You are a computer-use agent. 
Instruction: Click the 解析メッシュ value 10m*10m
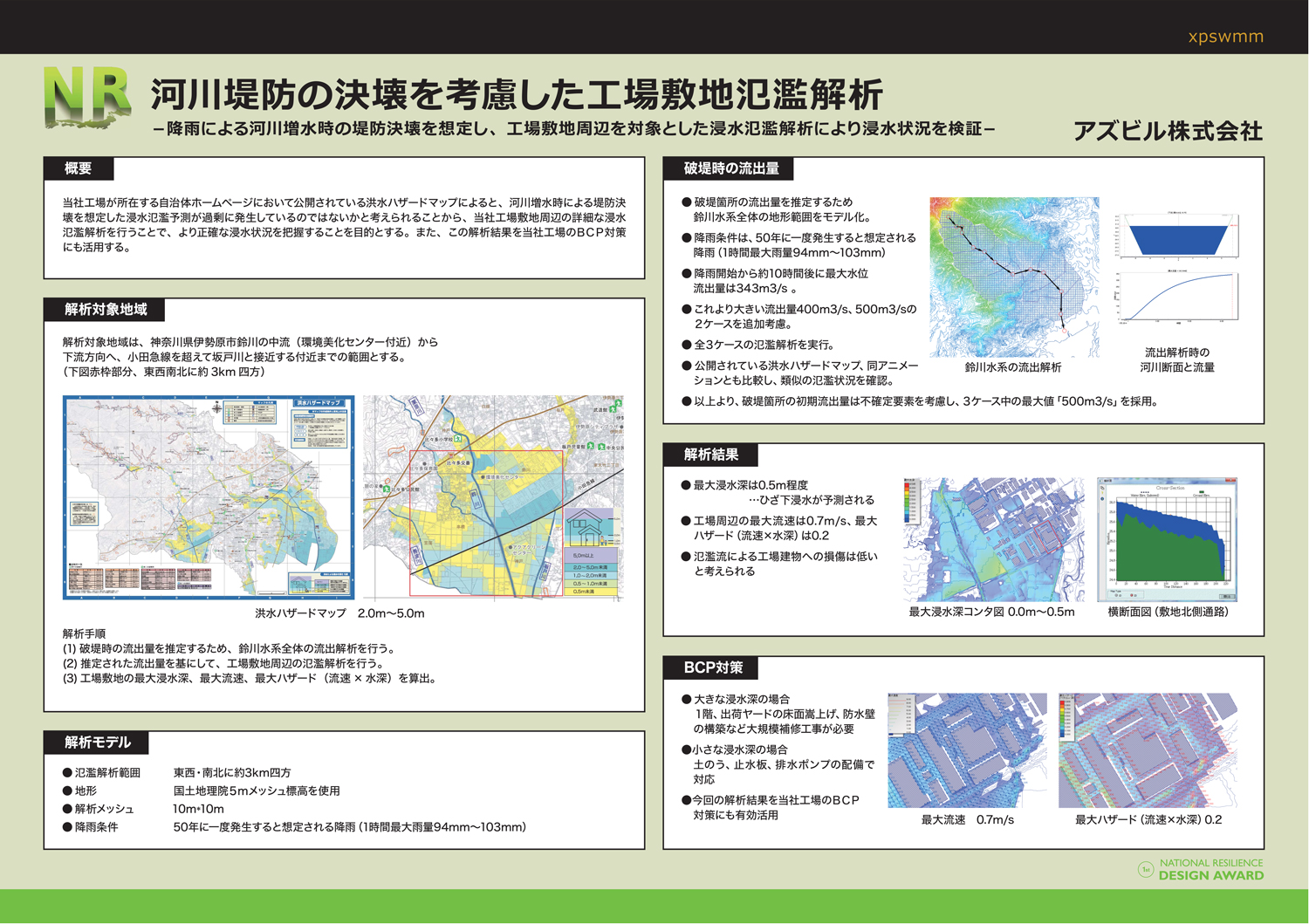tap(198, 810)
